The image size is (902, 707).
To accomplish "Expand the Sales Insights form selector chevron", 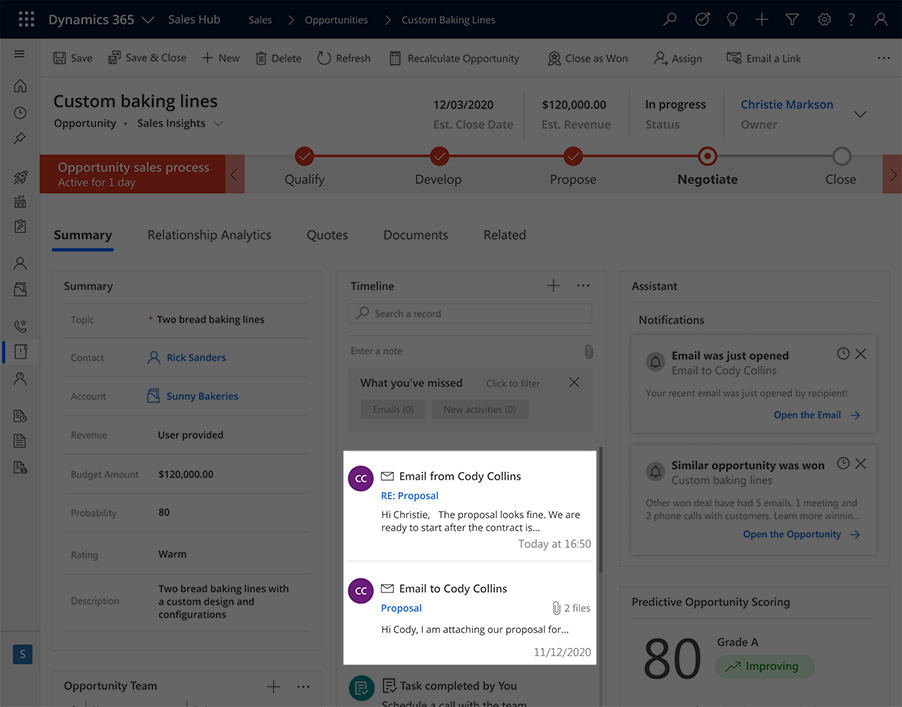I will coord(219,123).
